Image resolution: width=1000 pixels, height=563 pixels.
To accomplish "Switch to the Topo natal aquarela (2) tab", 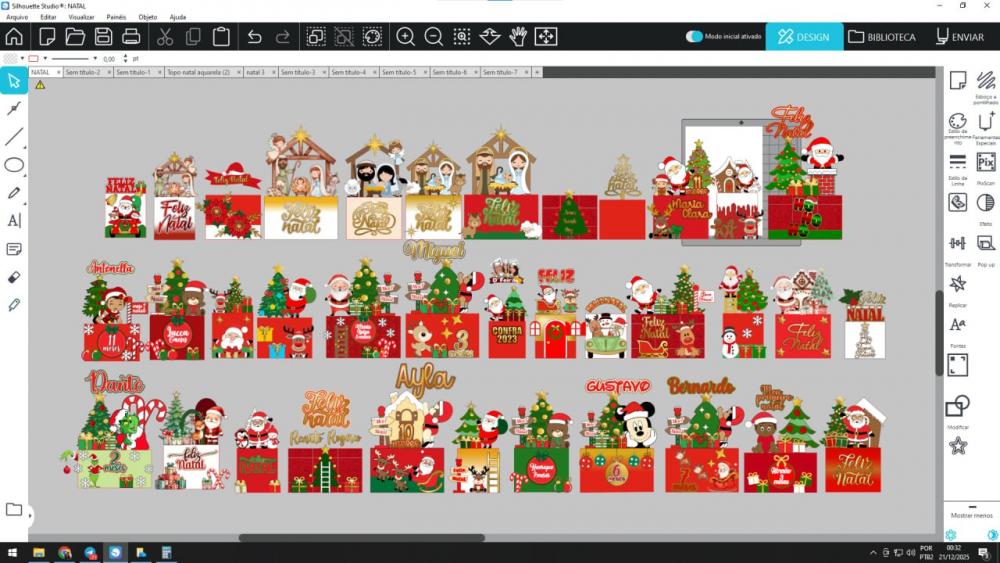I will coord(198,72).
